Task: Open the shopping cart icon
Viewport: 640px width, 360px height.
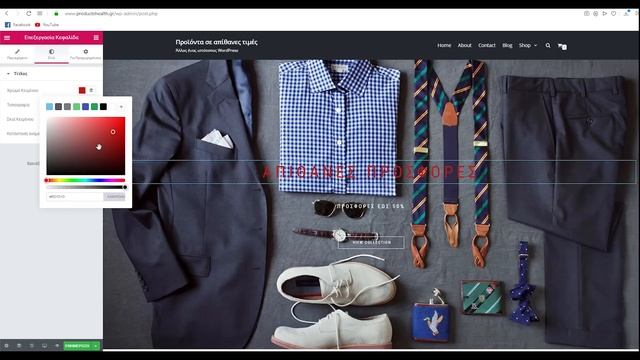Action: [562, 46]
